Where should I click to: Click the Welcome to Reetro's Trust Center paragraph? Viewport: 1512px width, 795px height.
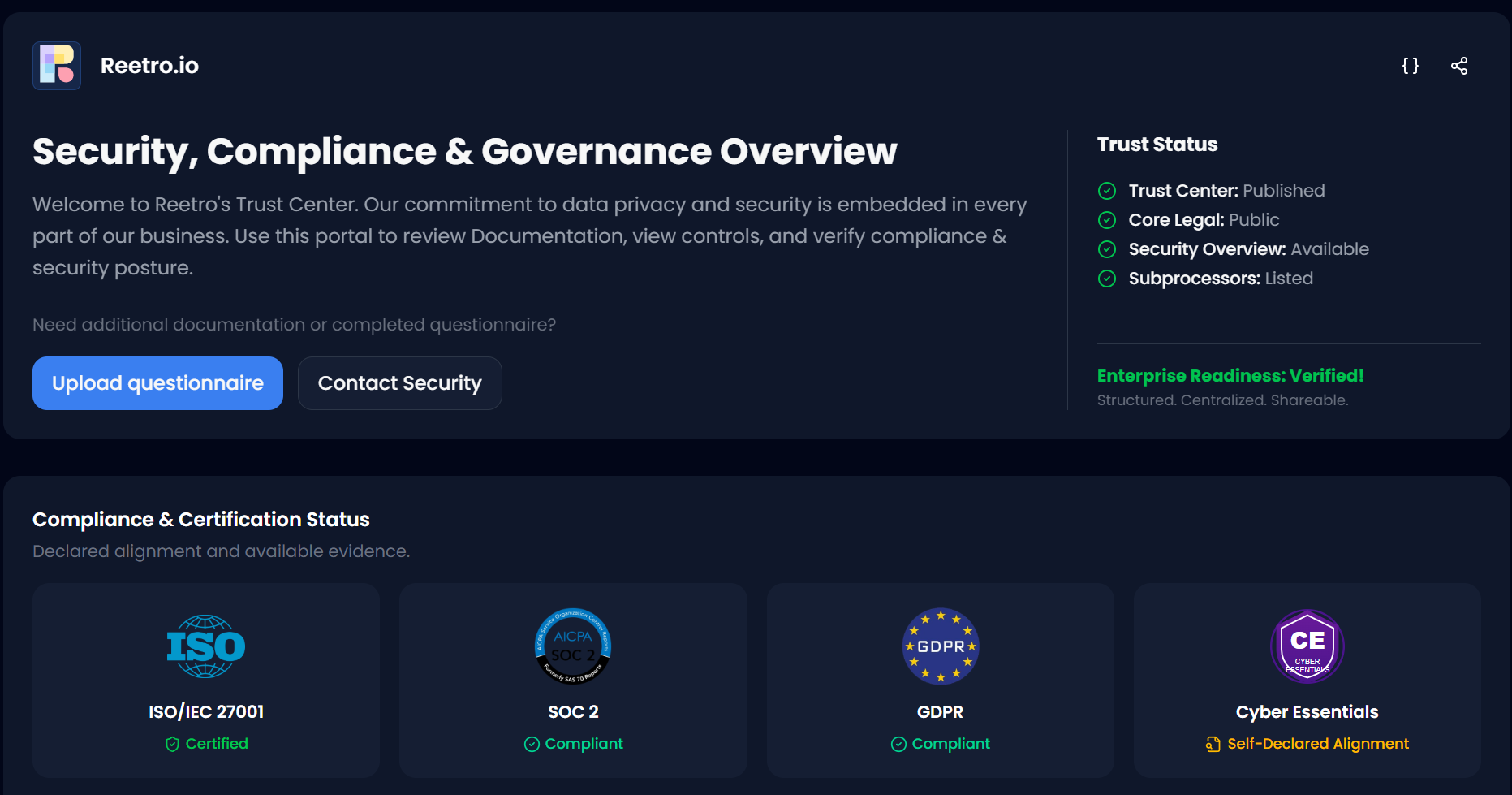pyautogui.click(x=530, y=236)
